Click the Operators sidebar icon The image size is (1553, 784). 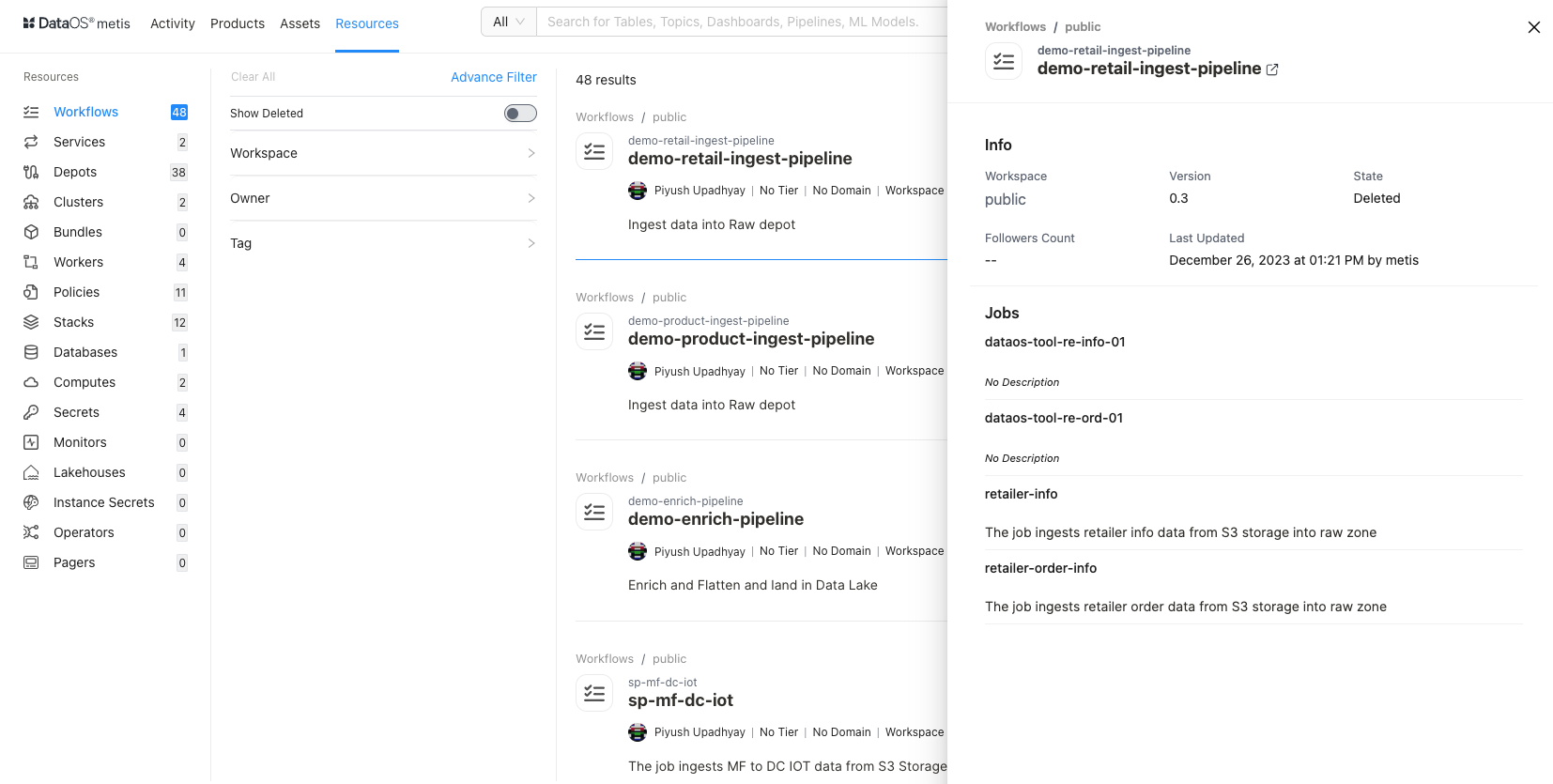31,532
